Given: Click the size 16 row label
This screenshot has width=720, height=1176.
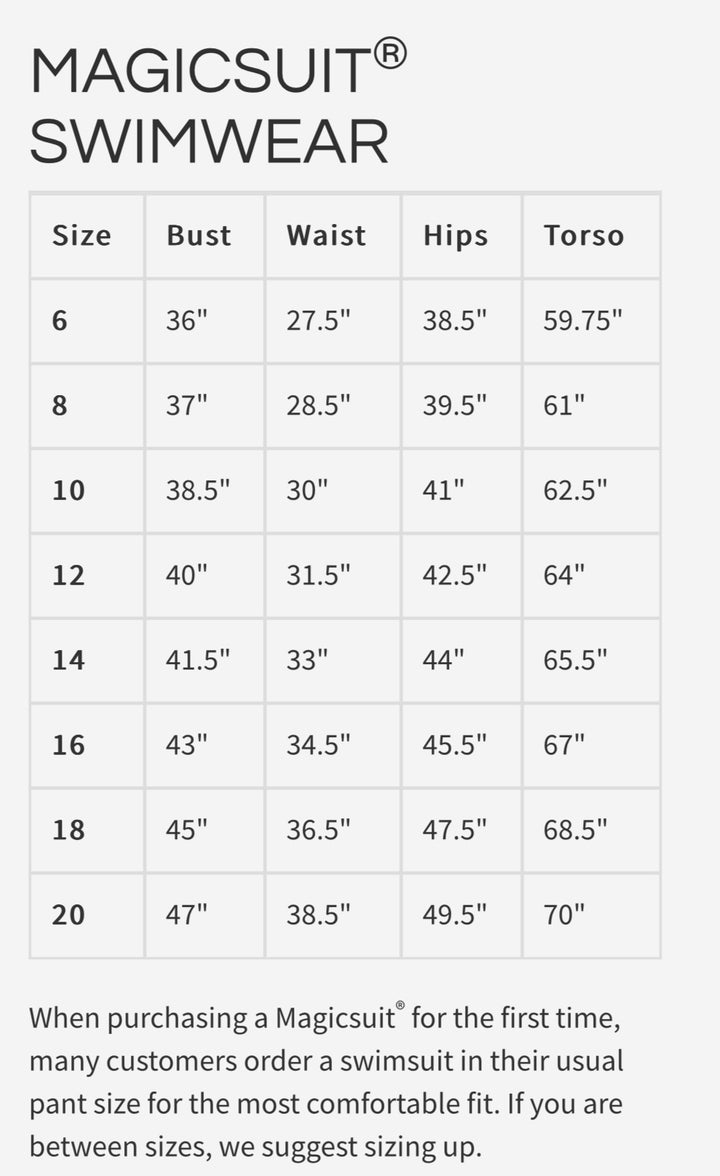Looking at the screenshot, I should (x=69, y=746).
